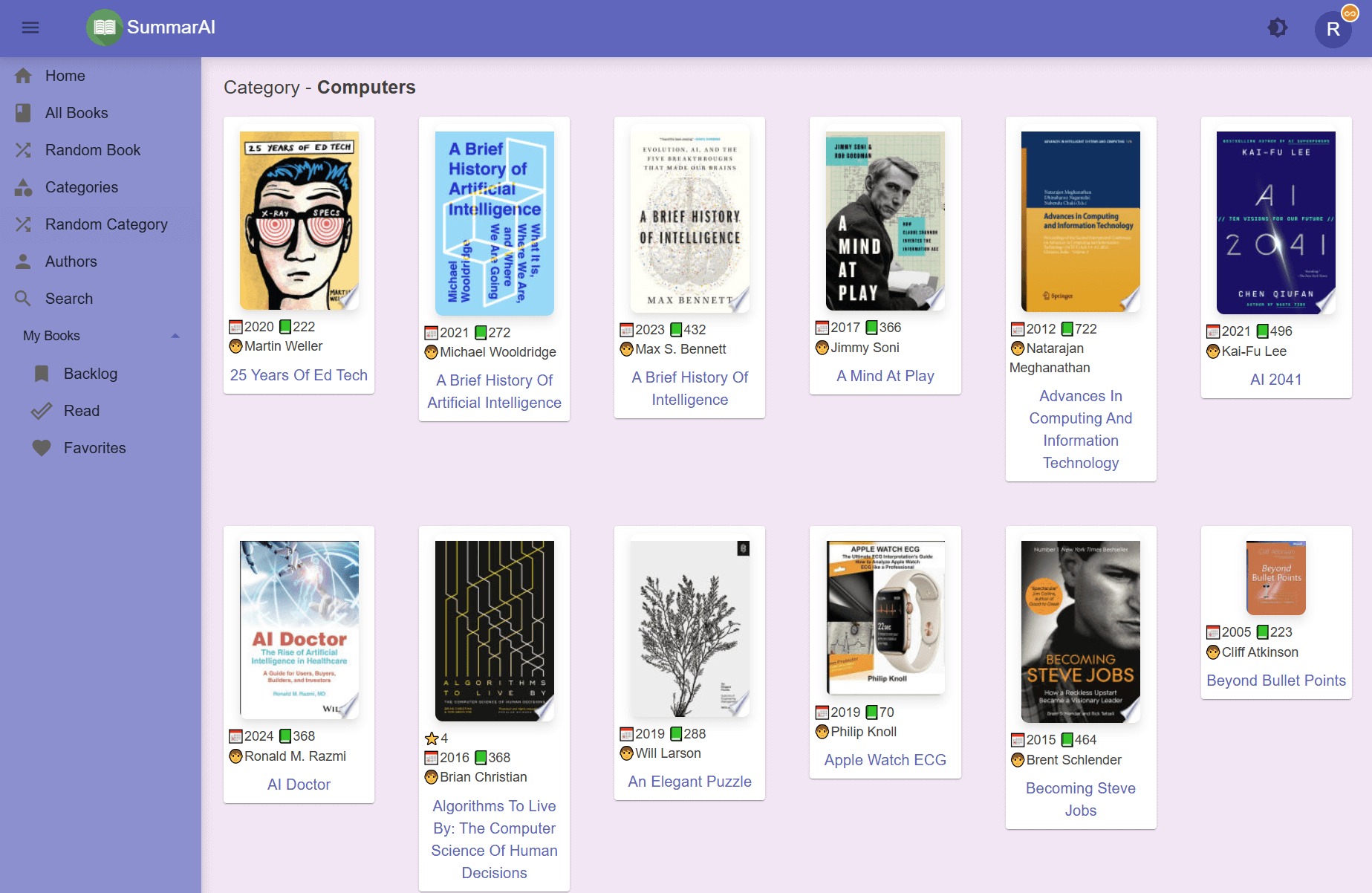Open the A Brief History Of Artificial Intelligence link
The image size is (1372, 893).
click(x=495, y=392)
